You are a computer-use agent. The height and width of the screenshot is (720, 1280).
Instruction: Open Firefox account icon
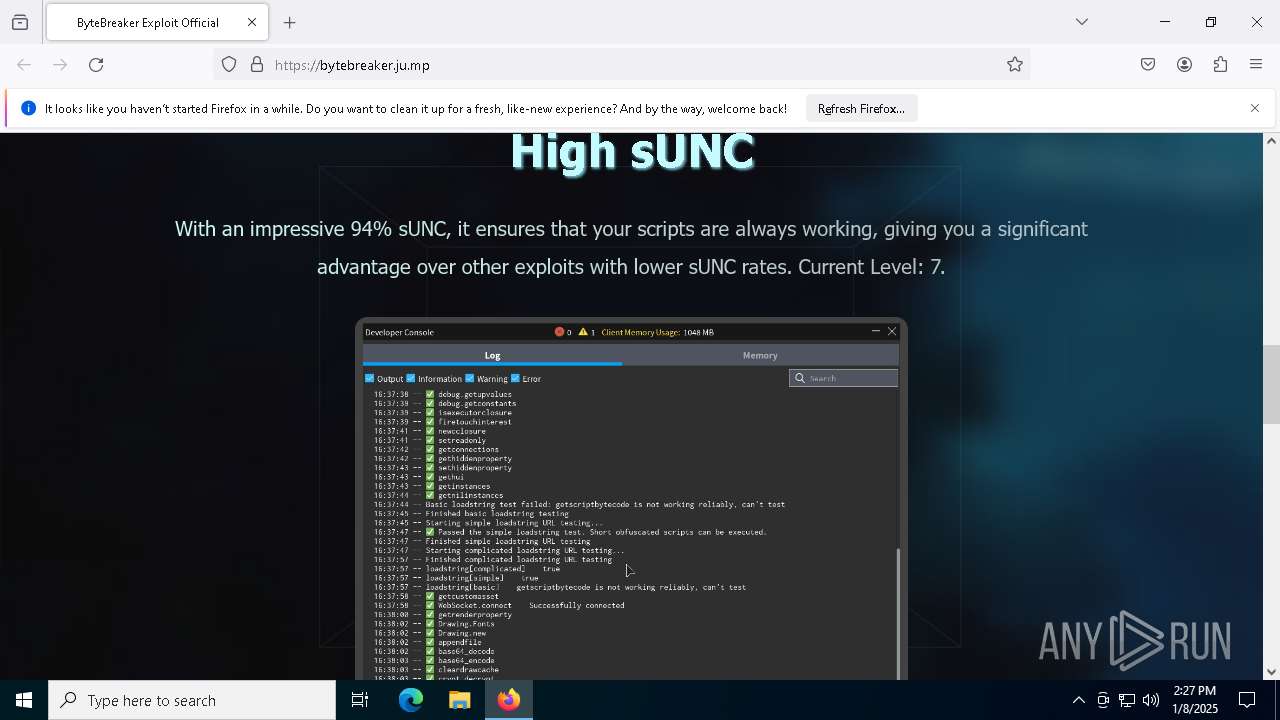1184,65
